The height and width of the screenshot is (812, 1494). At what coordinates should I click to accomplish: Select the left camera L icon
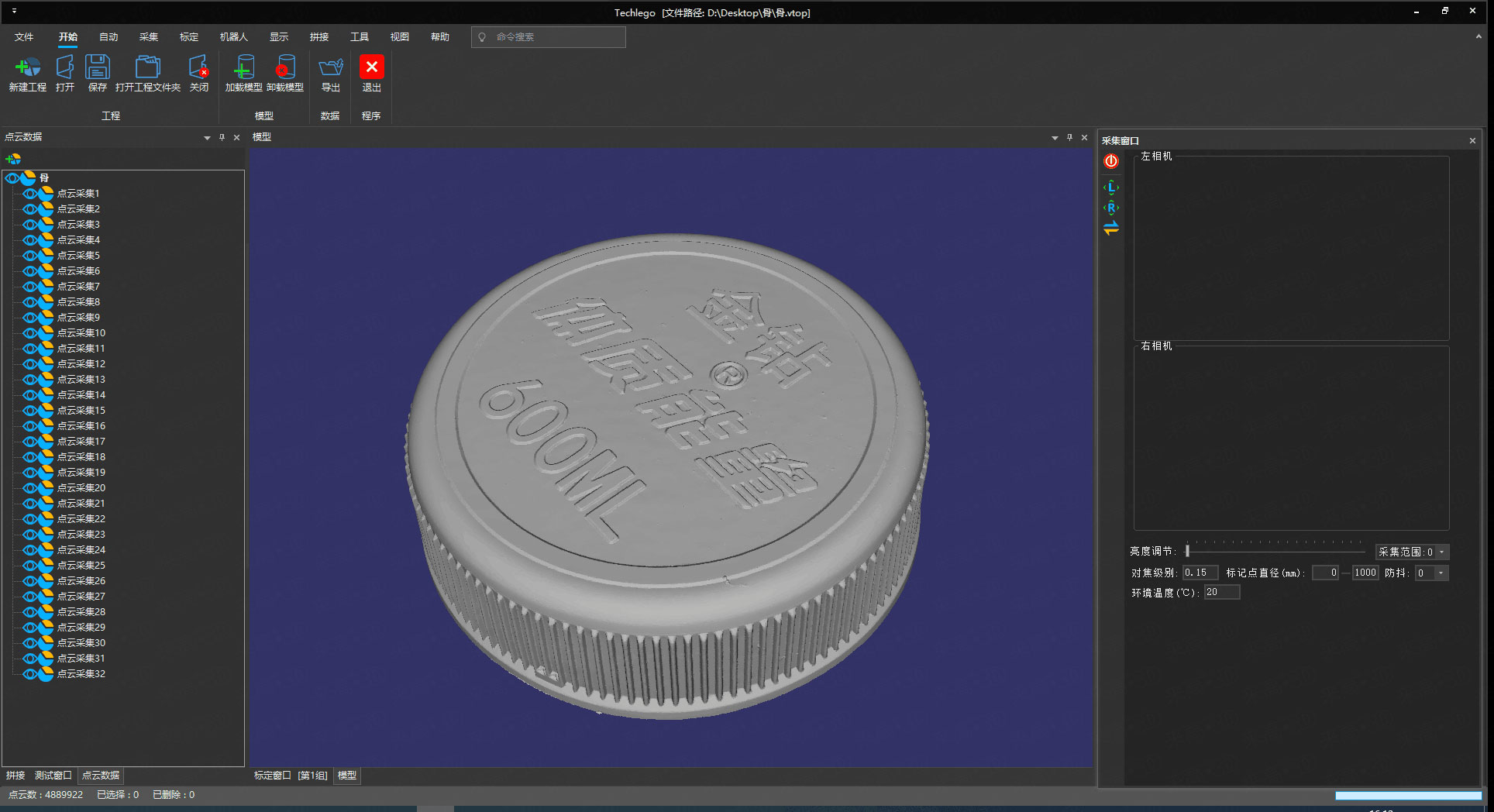1111,188
